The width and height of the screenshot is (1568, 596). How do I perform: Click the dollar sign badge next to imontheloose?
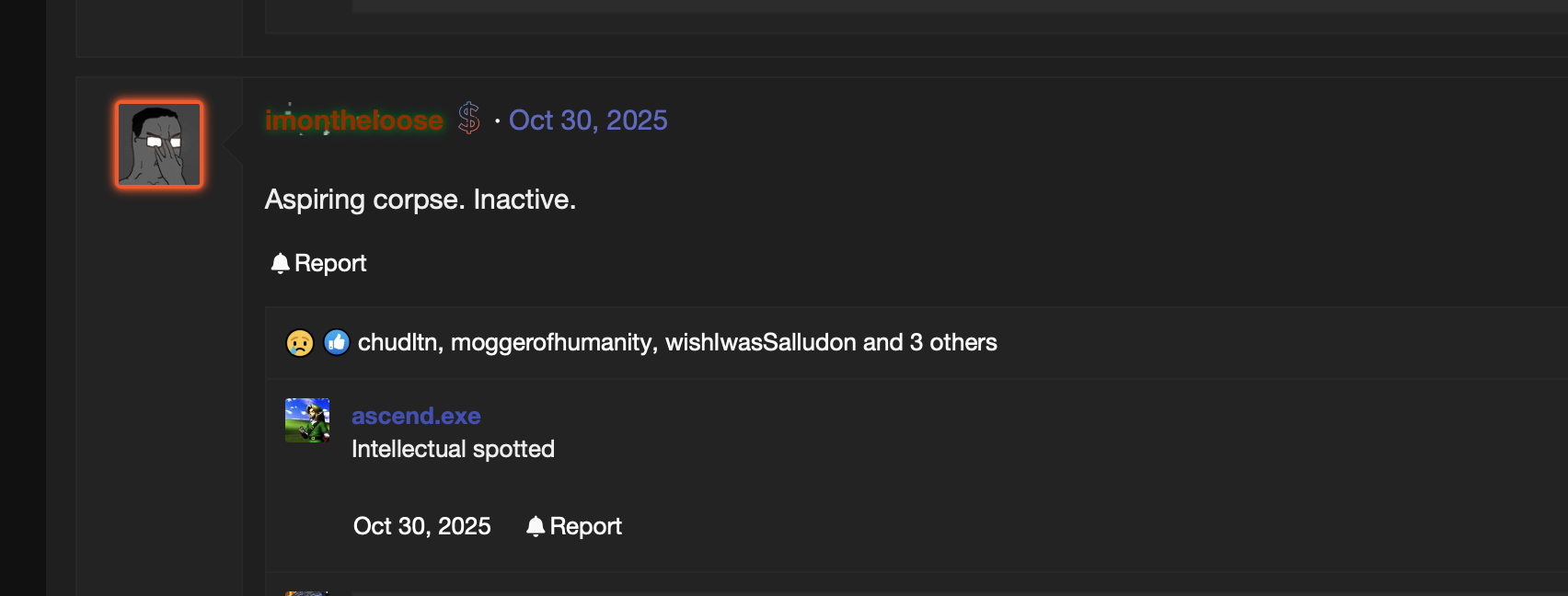coord(467,119)
